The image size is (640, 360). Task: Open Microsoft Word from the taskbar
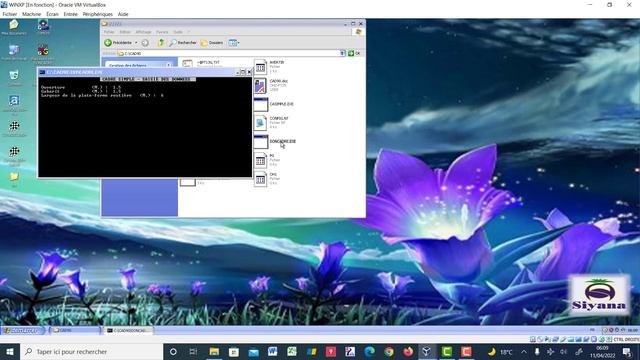coord(272,351)
